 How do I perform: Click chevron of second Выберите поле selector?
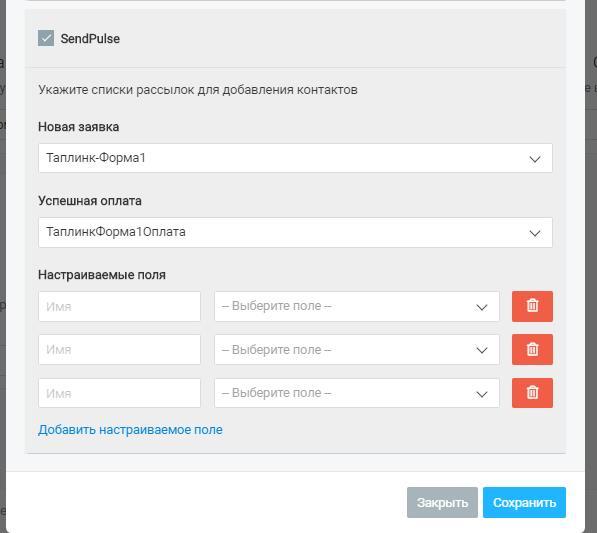482,350
